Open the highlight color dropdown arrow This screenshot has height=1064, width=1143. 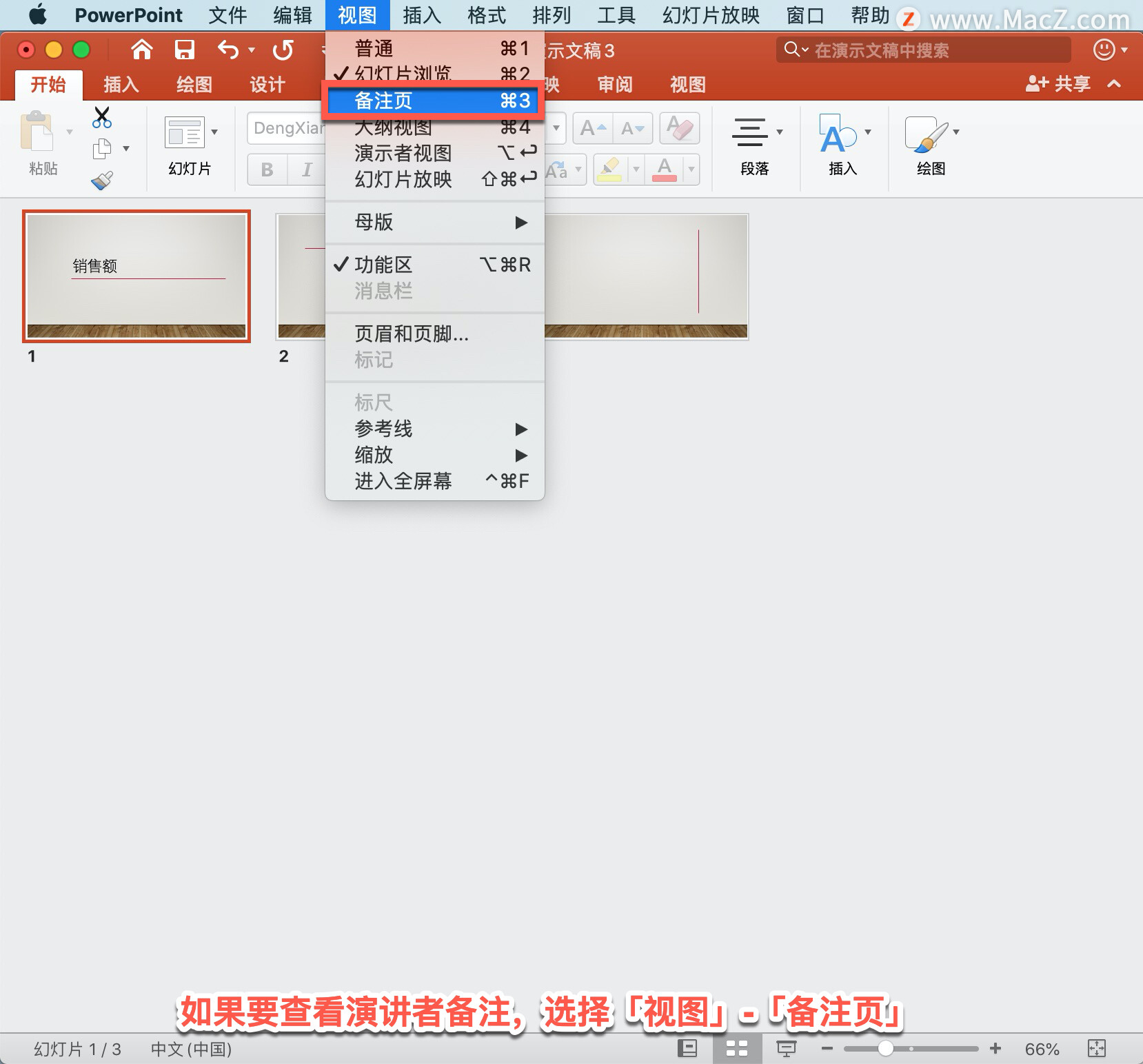pos(636,170)
